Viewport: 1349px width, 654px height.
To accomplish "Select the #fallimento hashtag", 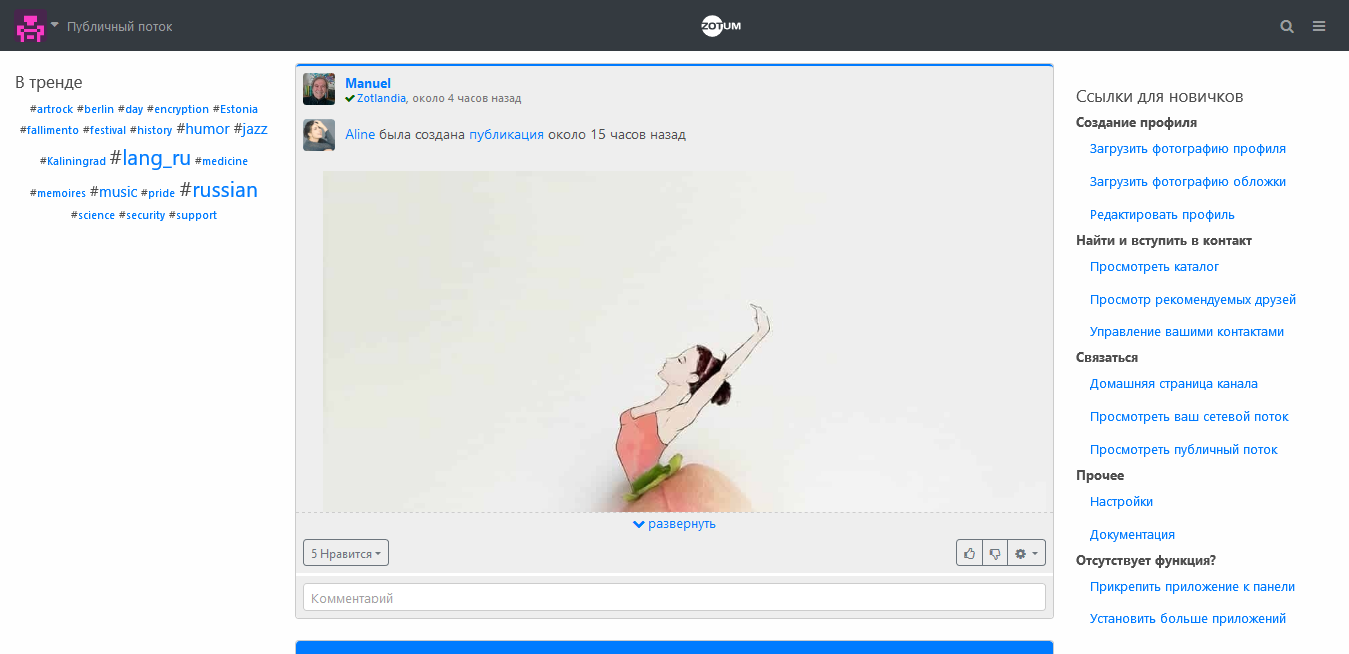I will click(x=50, y=130).
